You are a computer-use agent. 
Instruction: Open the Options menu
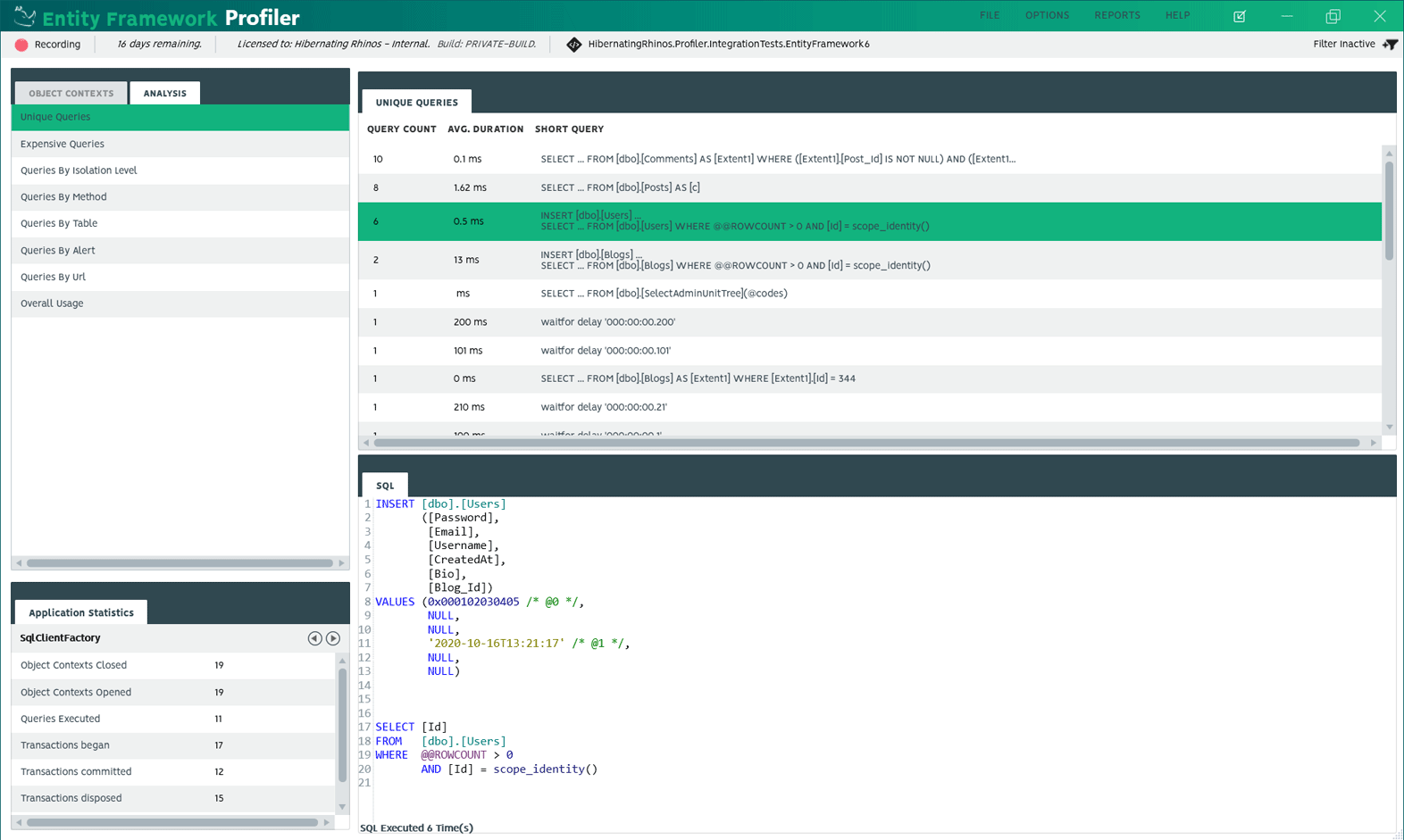1047,15
